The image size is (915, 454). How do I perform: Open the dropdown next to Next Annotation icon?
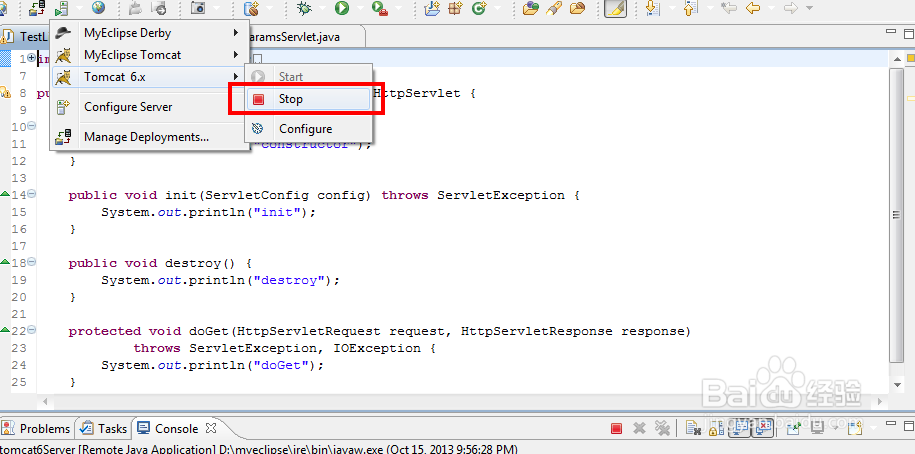(x=670, y=8)
